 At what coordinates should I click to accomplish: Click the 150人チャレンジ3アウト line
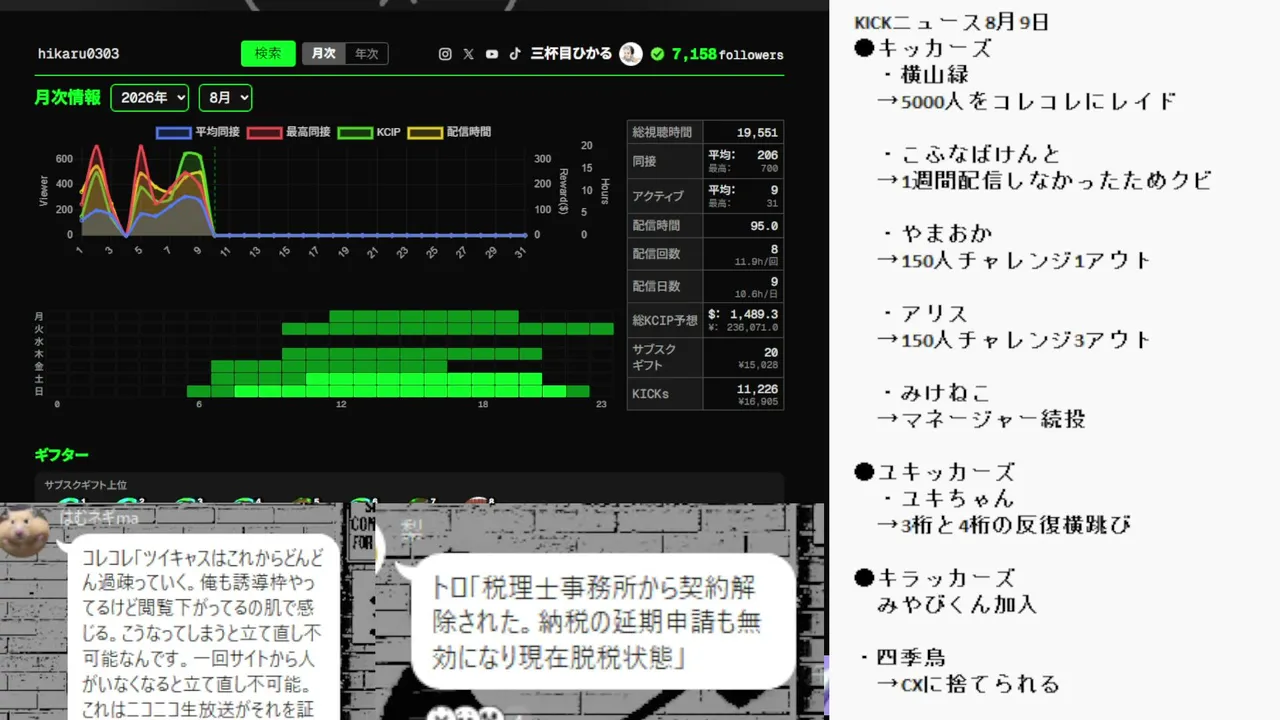(x=1014, y=340)
